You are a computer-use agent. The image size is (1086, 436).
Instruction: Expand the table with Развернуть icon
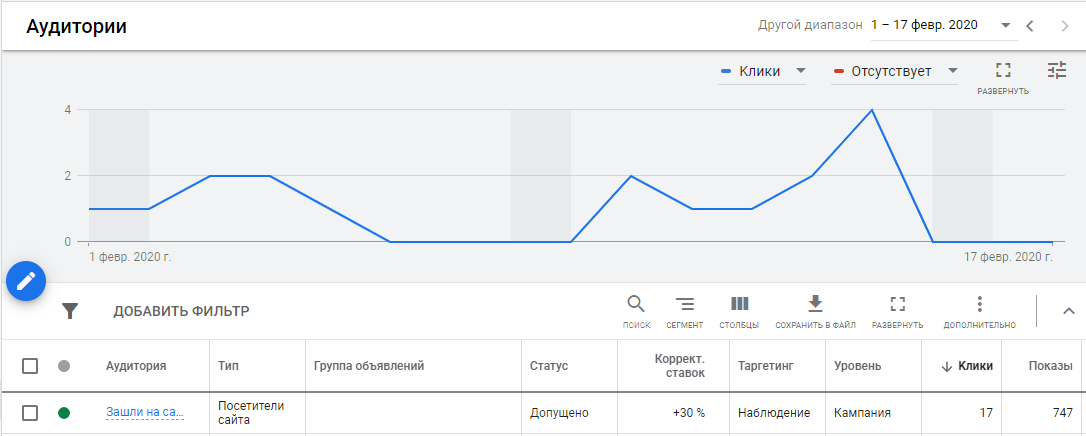point(897,305)
